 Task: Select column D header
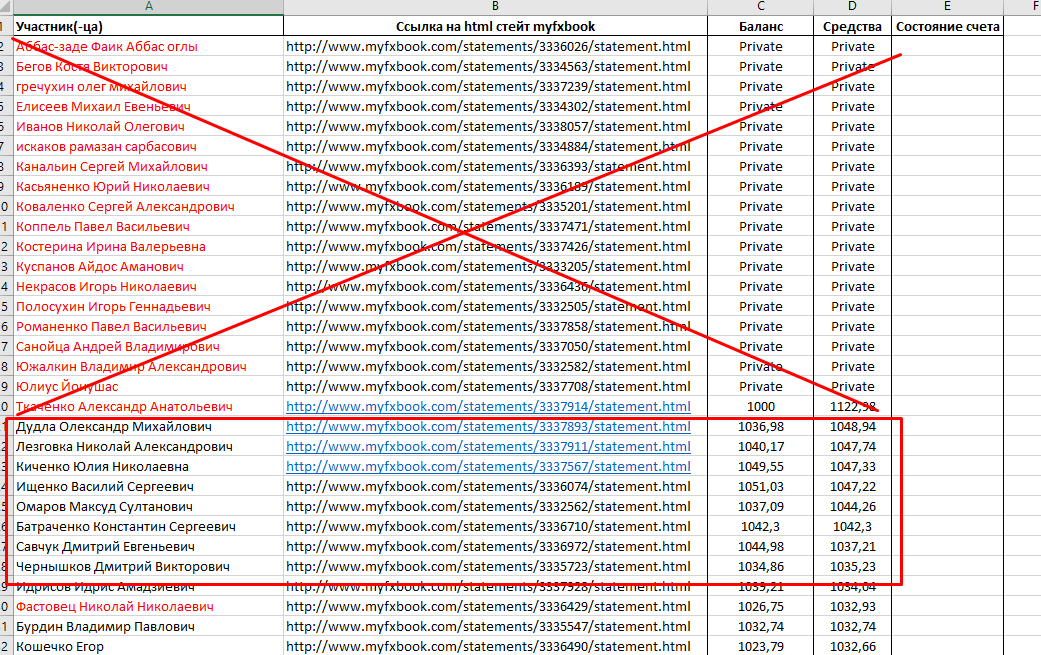click(x=852, y=7)
